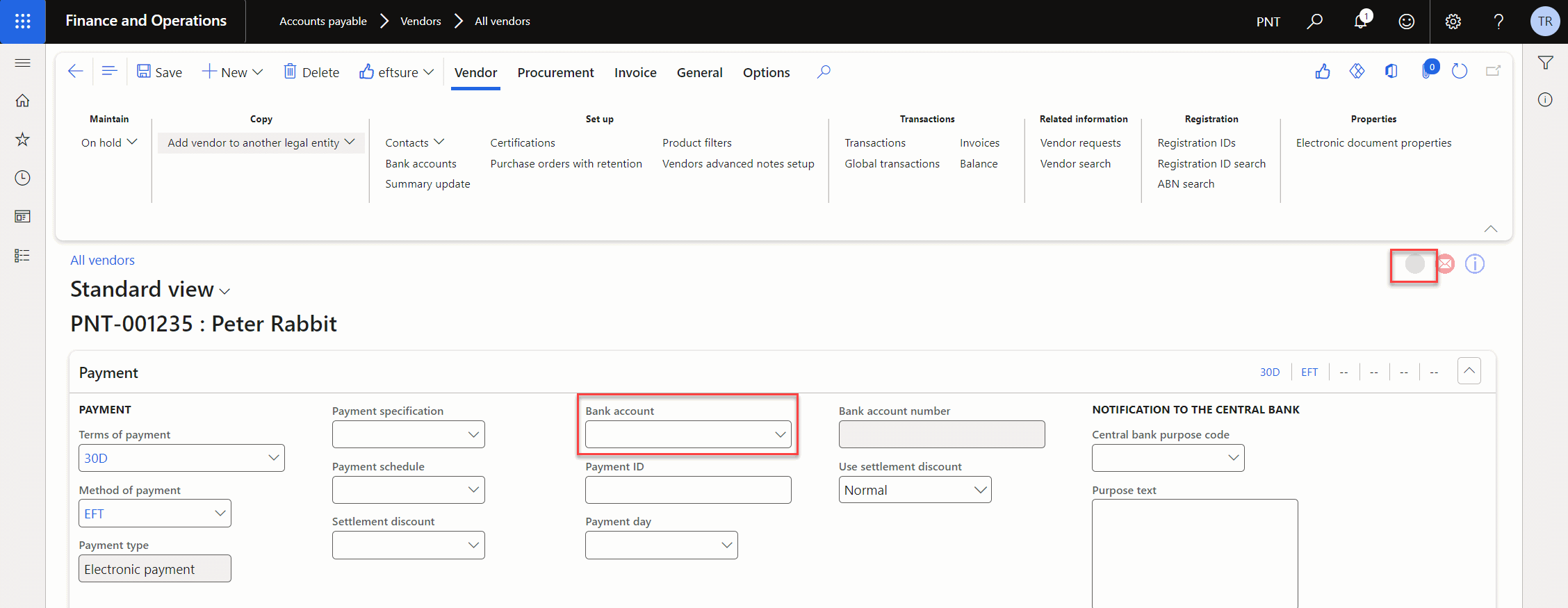This screenshot has width=1568, height=608.
Task: Save the vendor record
Action: (159, 72)
